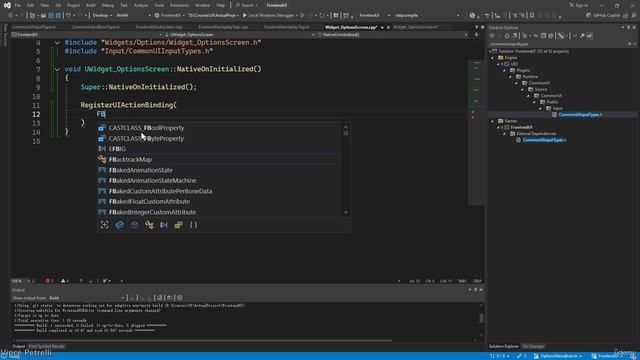Click Solution Explorer home icon

[507, 36]
